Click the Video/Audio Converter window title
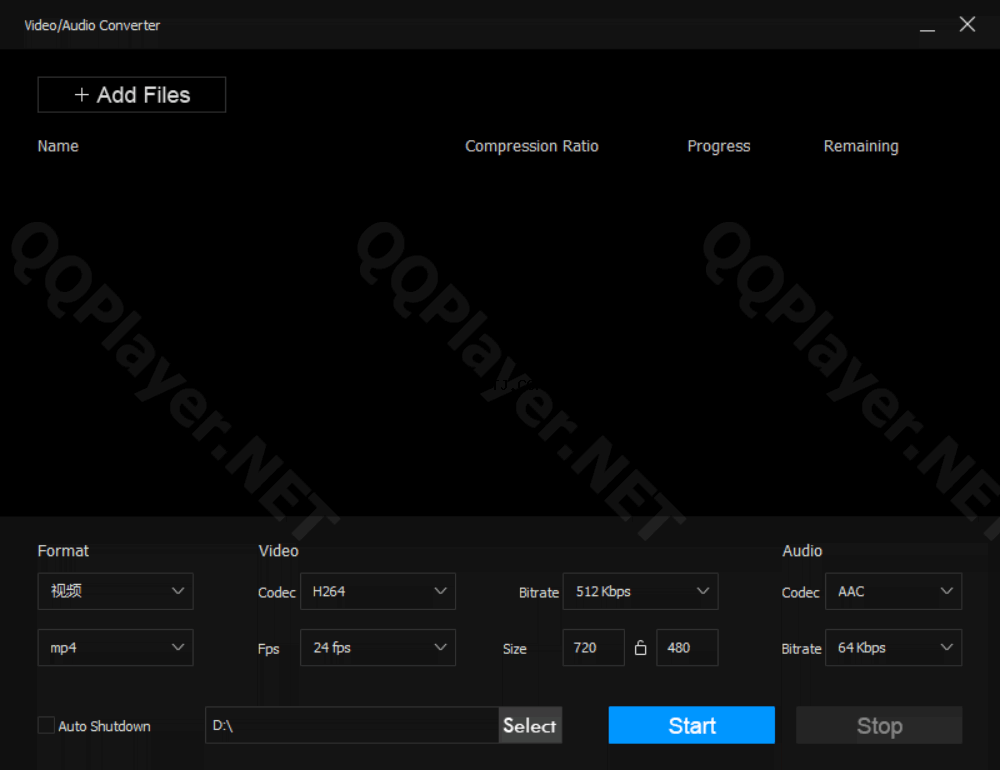Viewport: 1000px width, 770px height. point(92,26)
